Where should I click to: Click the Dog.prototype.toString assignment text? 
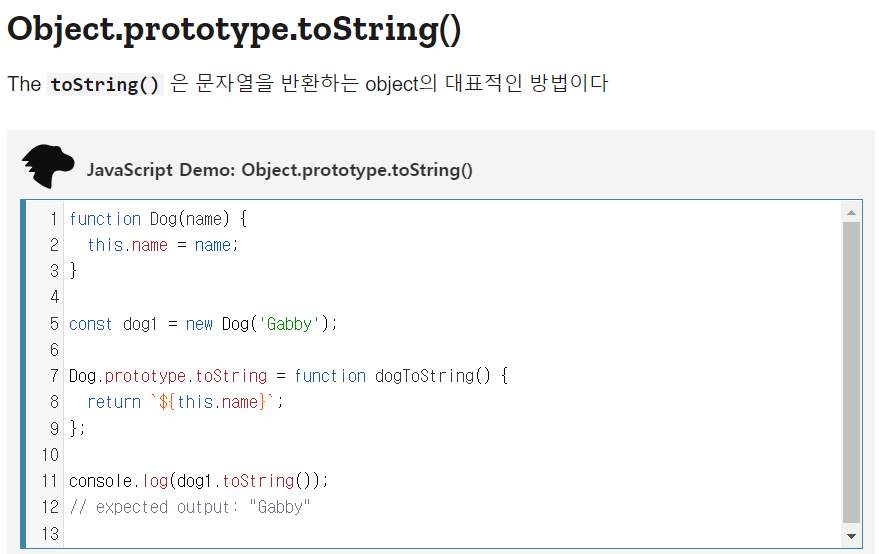click(167, 376)
